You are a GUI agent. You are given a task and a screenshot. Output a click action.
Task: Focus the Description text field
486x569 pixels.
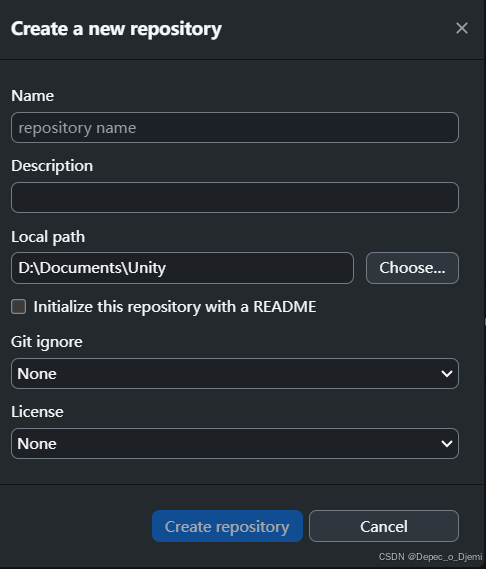235,197
